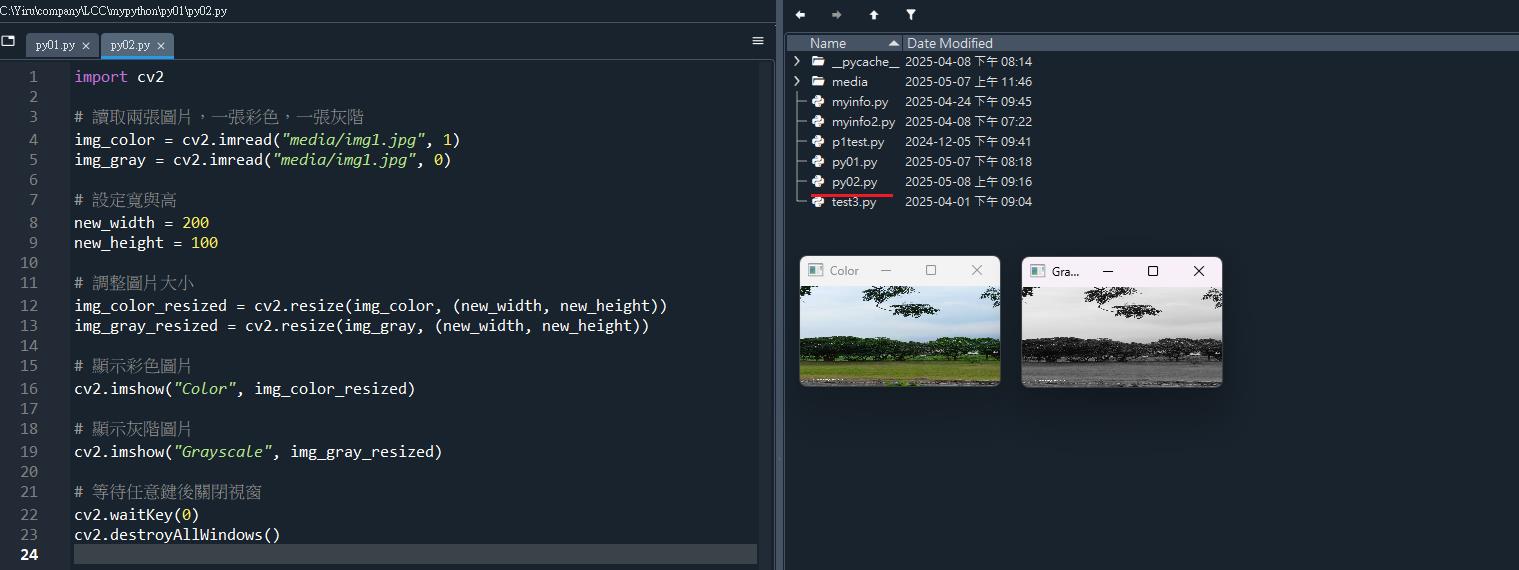The width and height of the screenshot is (1519, 570).
Task: Select myinfo.py in the file list
Action: (x=859, y=101)
